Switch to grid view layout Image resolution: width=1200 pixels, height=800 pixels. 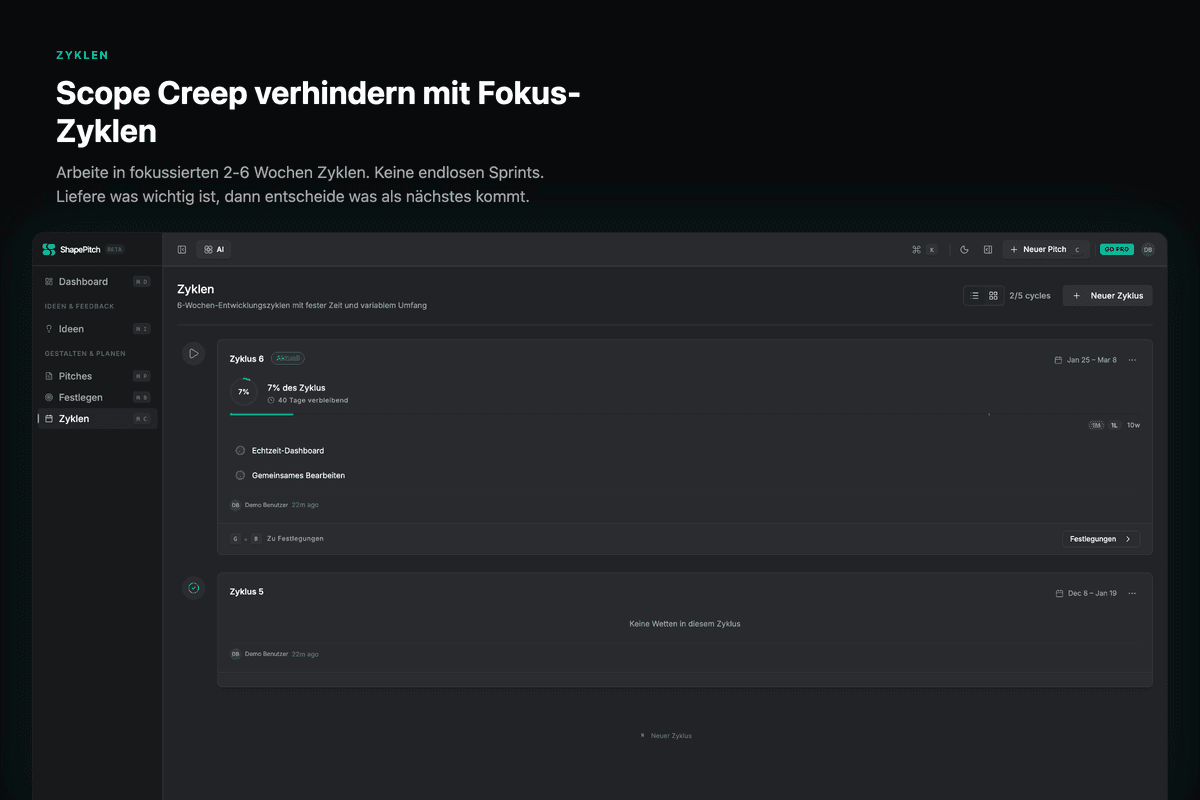(993, 296)
